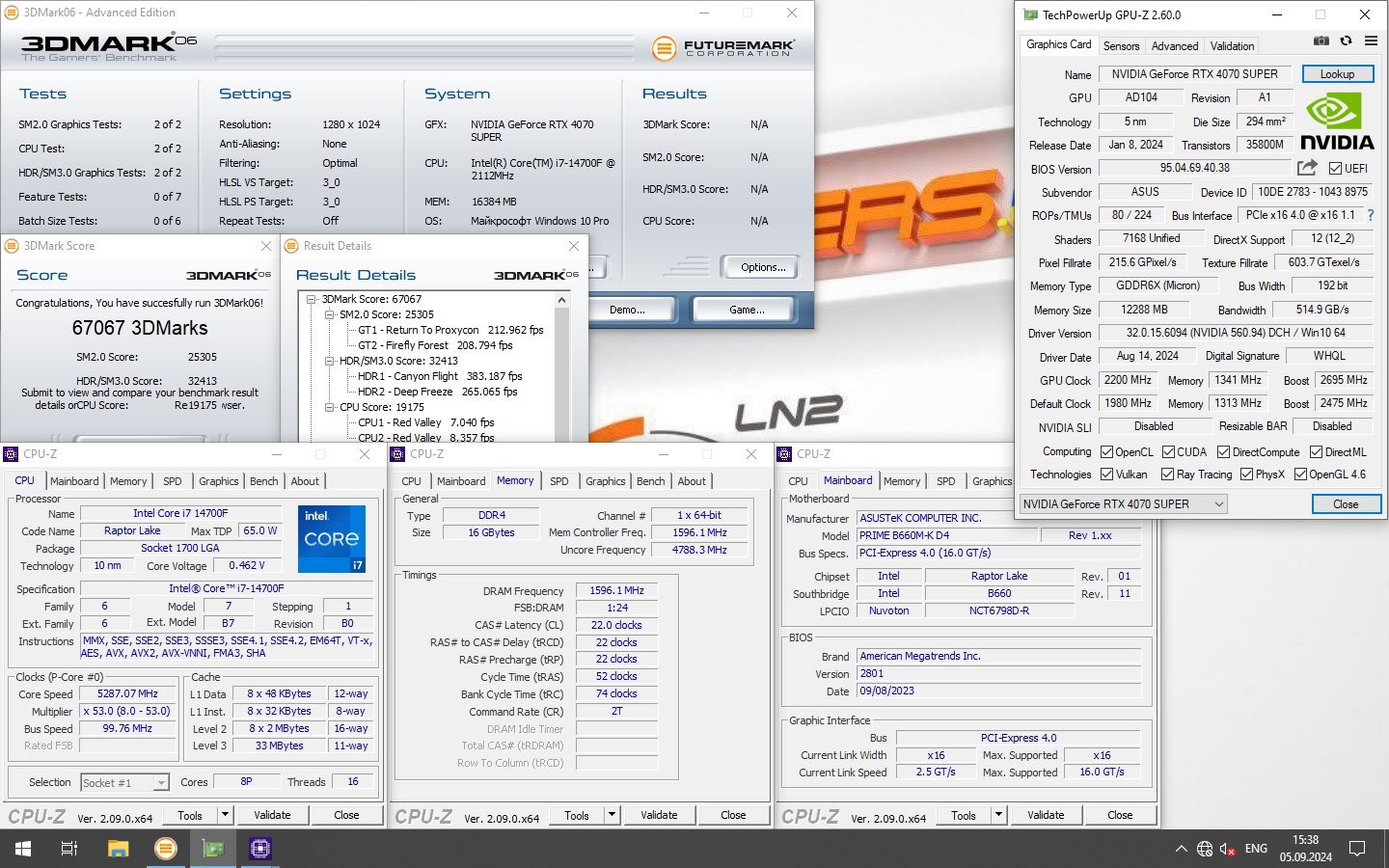This screenshot has height=868, width=1389.
Task: Click the ENG language indicator
Action: click(1256, 849)
